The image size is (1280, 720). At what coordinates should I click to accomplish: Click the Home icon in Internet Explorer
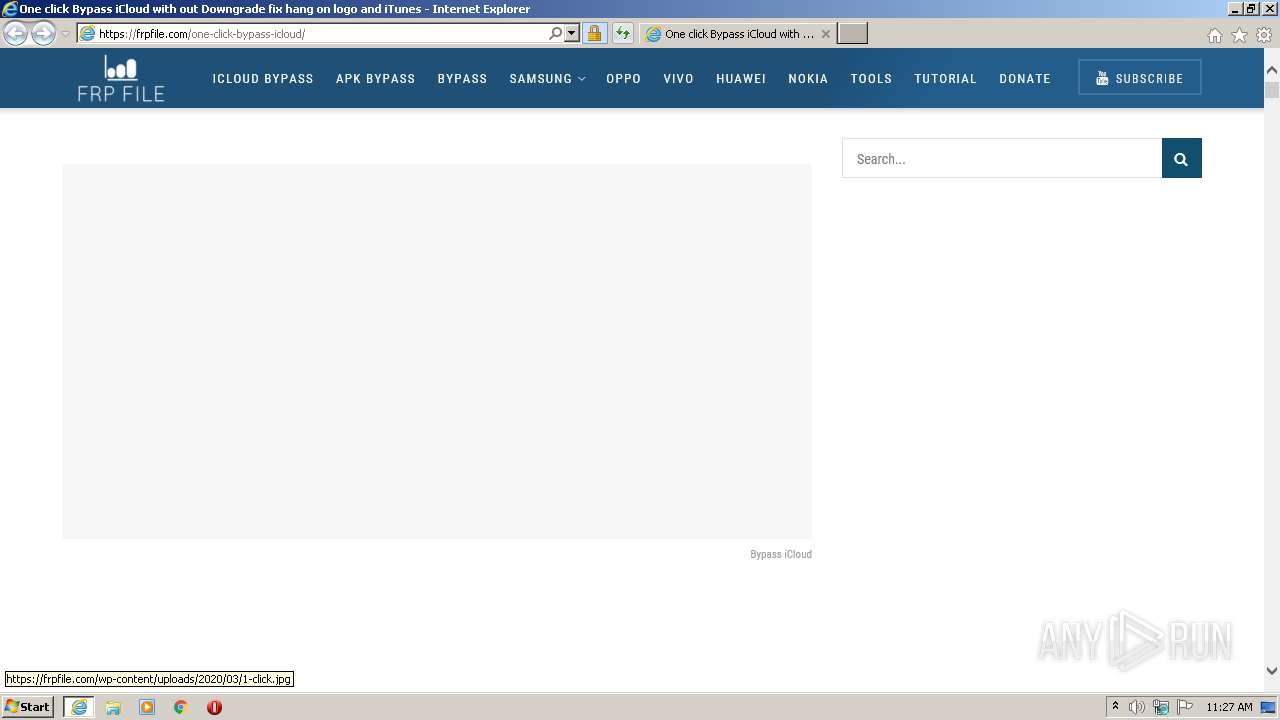[x=1214, y=35]
